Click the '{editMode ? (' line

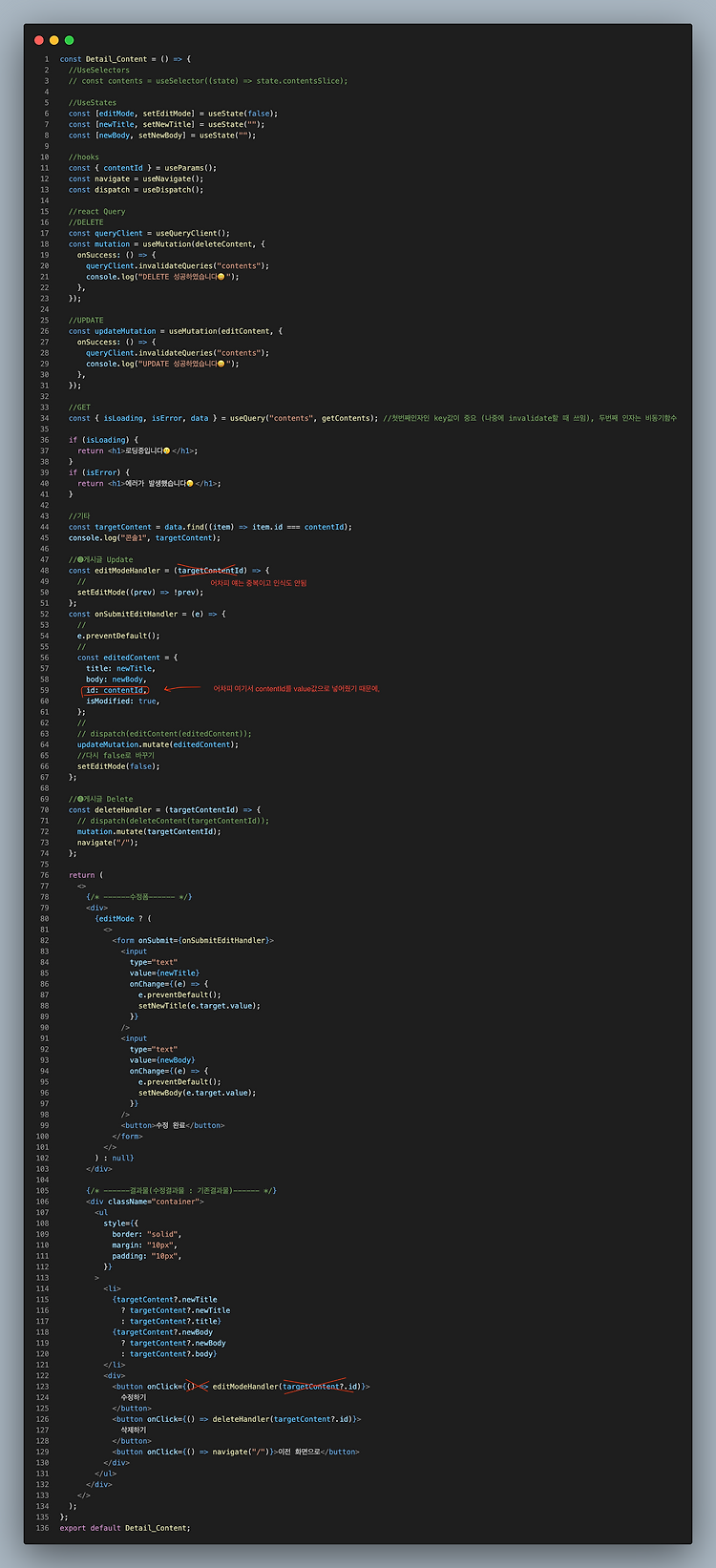point(123,919)
